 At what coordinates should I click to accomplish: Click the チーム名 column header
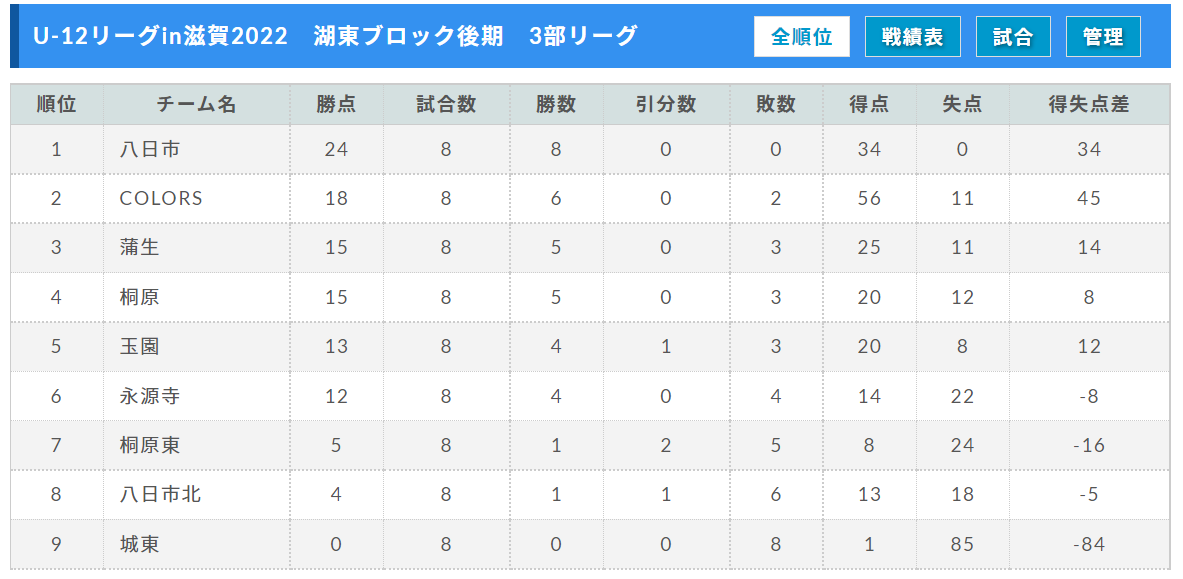click(x=197, y=104)
